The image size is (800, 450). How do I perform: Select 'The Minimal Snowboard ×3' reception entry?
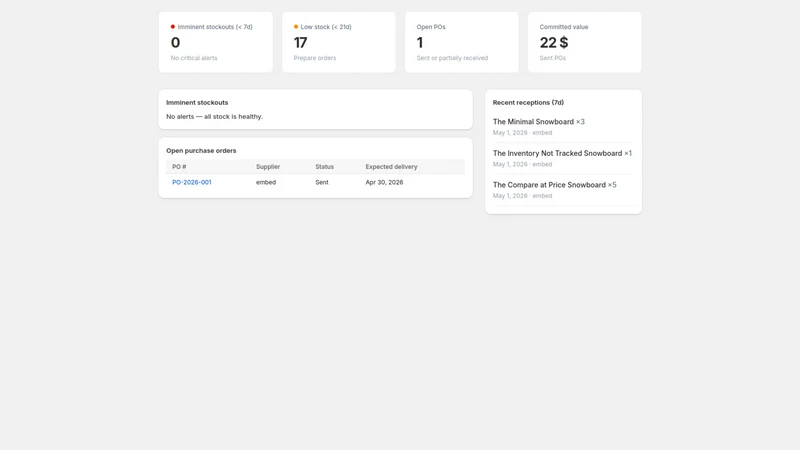(x=539, y=122)
